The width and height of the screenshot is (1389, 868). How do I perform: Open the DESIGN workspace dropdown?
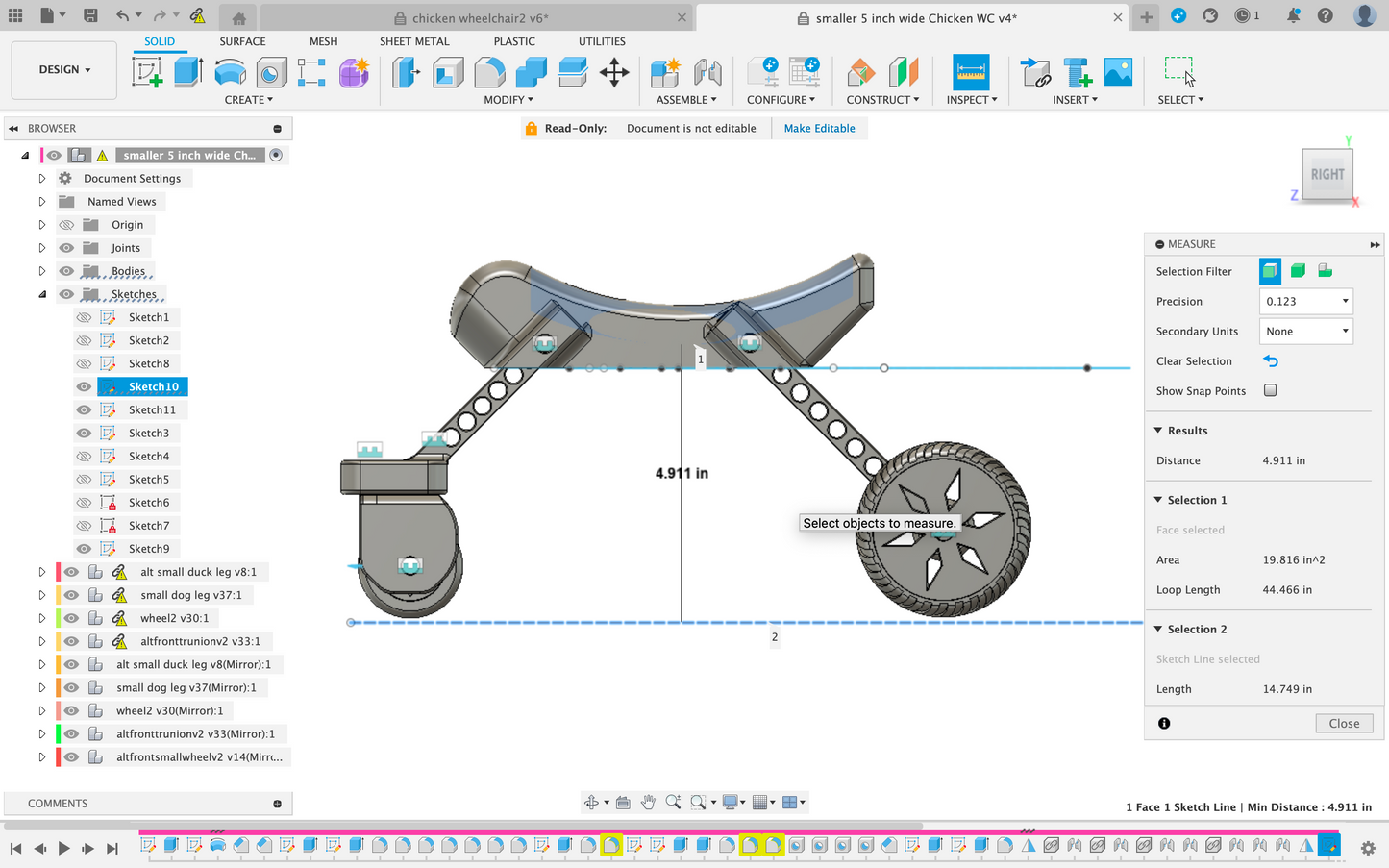tap(64, 70)
